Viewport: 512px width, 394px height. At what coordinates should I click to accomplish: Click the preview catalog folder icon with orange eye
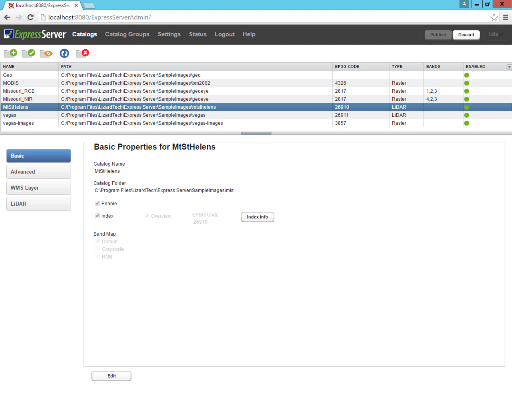point(46,53)
